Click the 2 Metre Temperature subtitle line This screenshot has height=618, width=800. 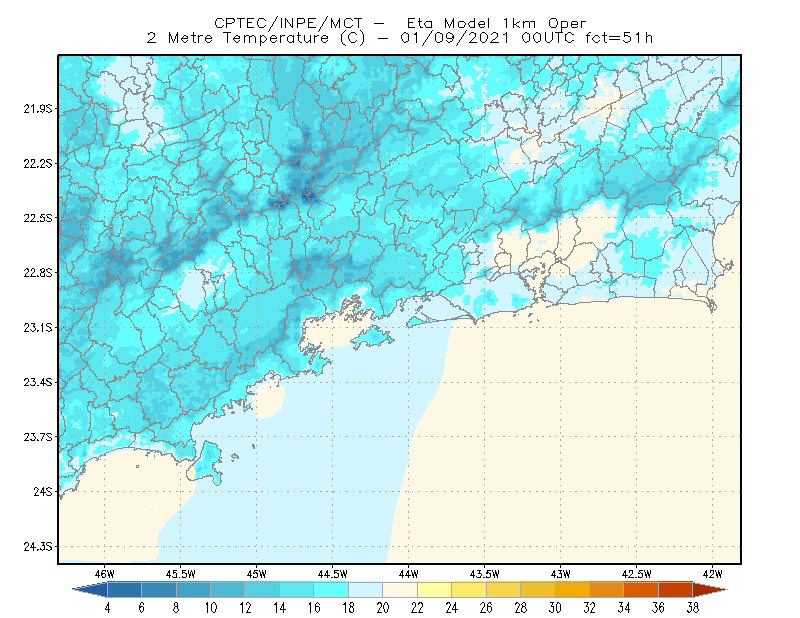click(399, 38)
